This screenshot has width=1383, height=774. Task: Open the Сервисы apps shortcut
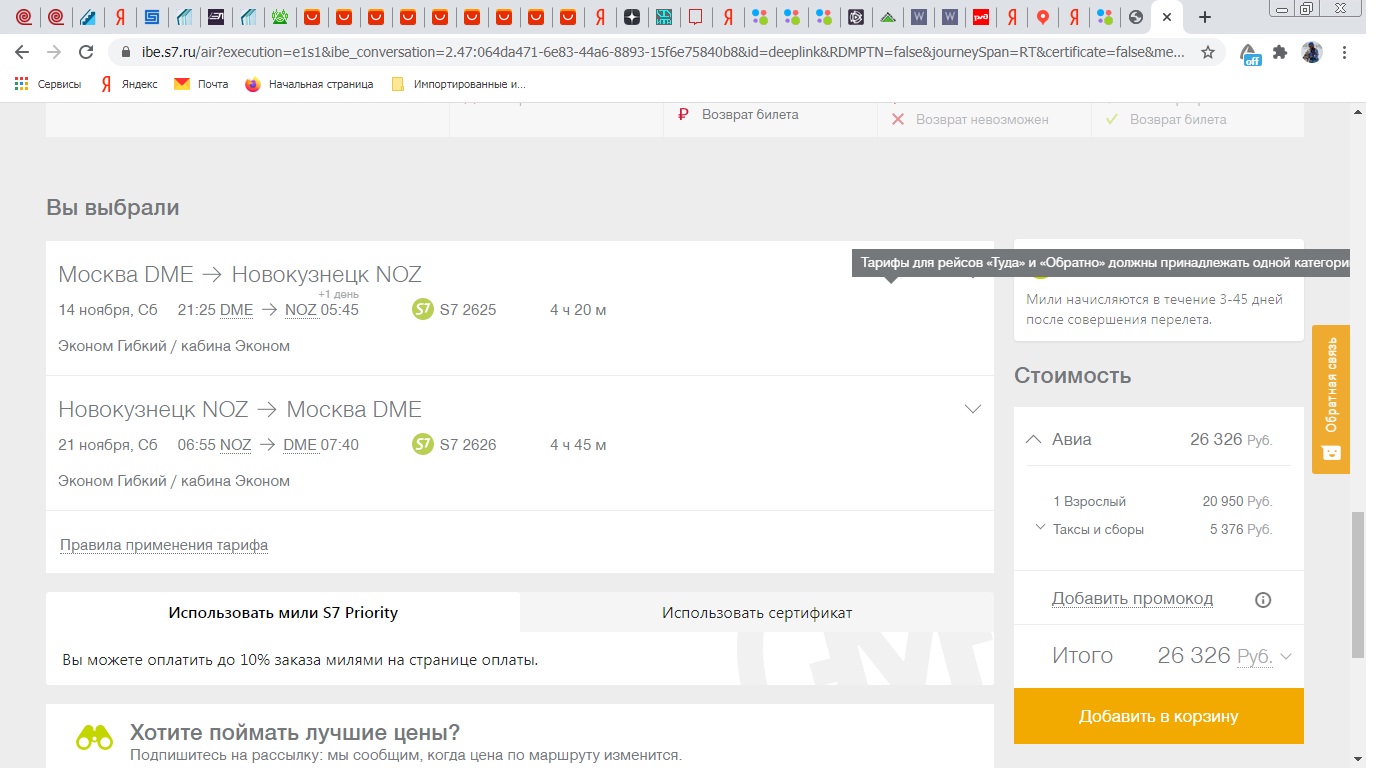point(48,84)
